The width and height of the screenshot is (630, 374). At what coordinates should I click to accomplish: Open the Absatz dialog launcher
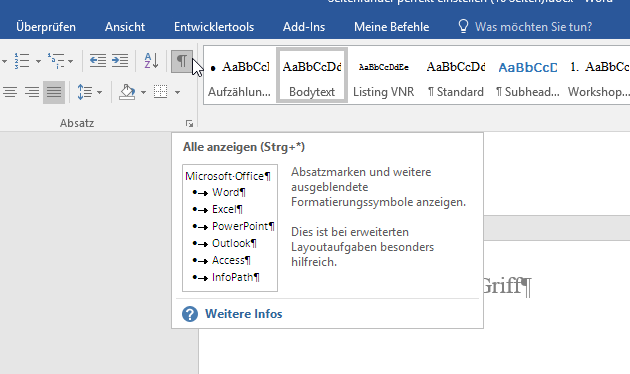[189, 123]
